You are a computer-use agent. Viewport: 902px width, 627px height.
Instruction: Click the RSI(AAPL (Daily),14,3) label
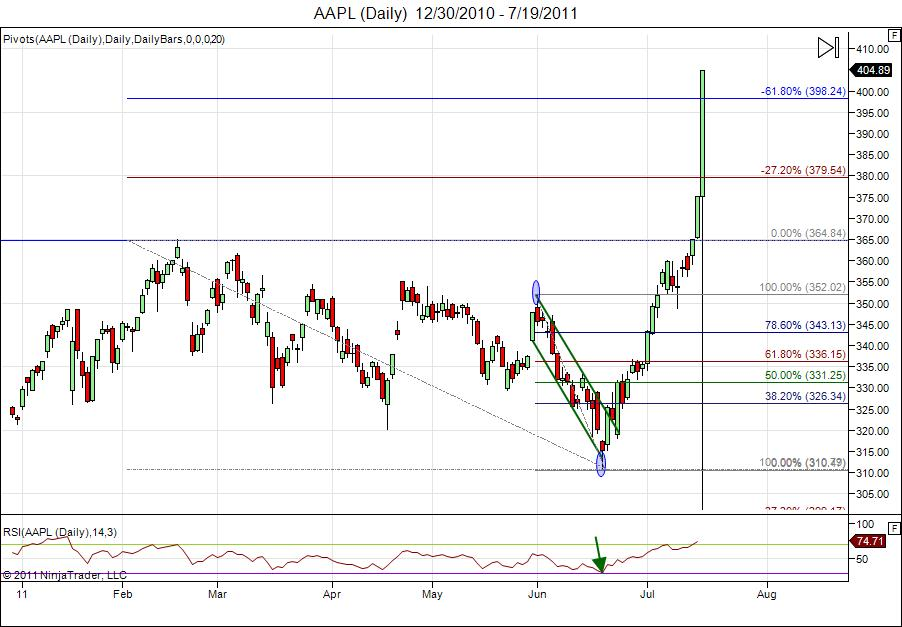(60, 532)
